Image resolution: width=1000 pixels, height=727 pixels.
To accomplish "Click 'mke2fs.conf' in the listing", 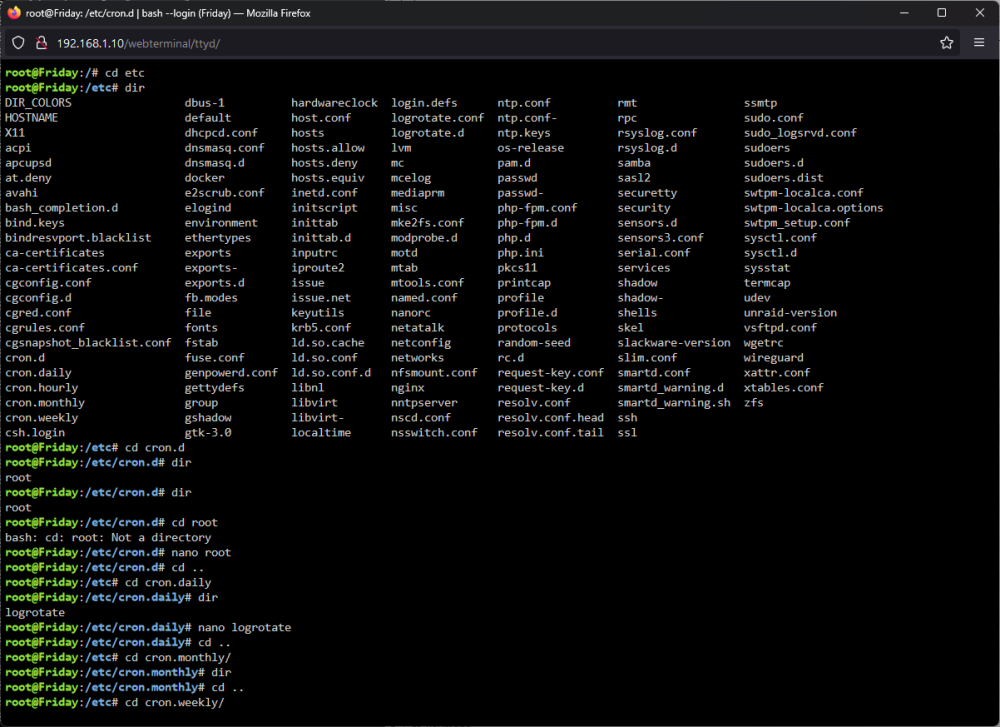I will tap(427, 223).
